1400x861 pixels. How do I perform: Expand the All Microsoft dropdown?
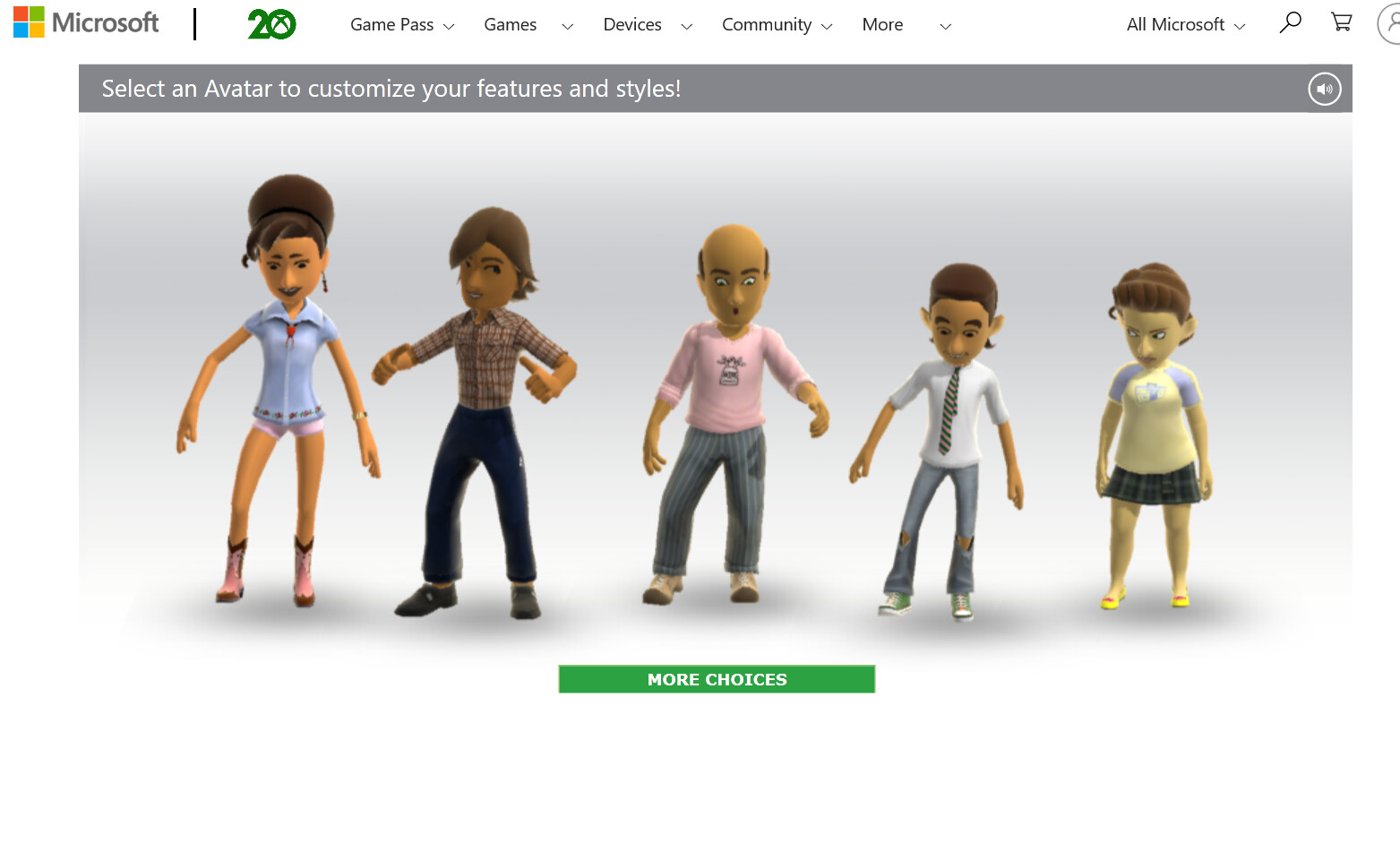point(1185,25)
